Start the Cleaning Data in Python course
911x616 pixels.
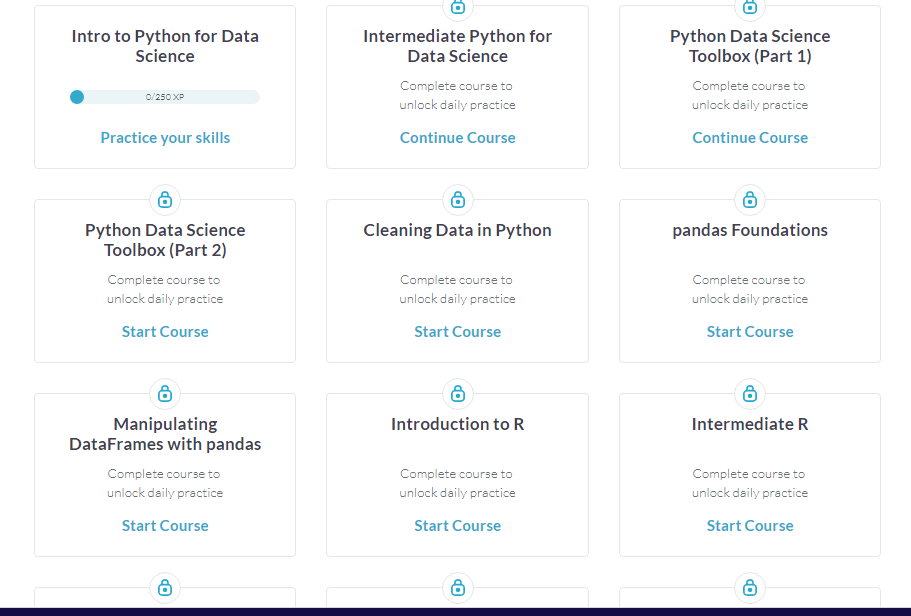point(457,331)
